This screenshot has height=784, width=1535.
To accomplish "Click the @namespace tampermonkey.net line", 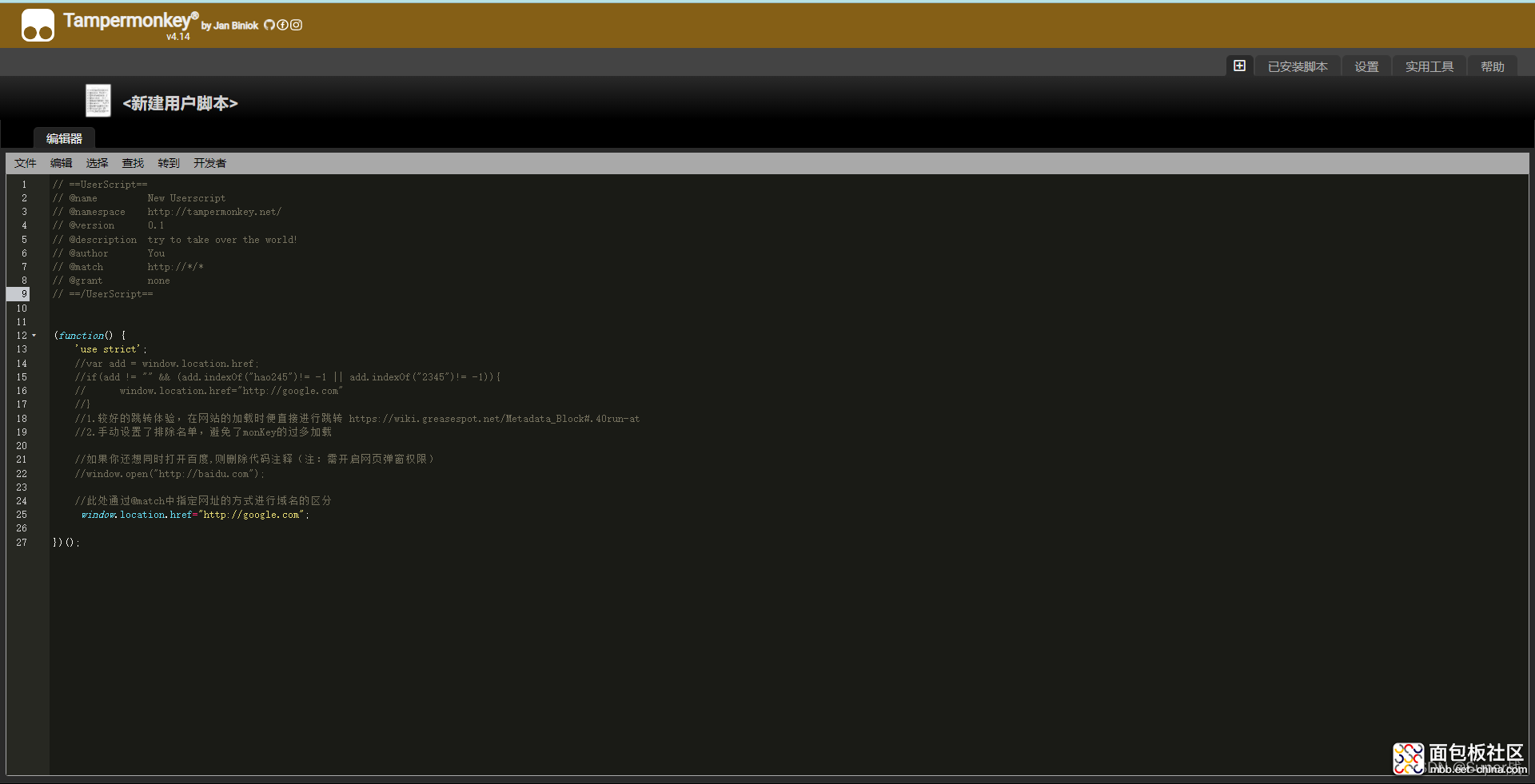I will click(x=167, y=212).
